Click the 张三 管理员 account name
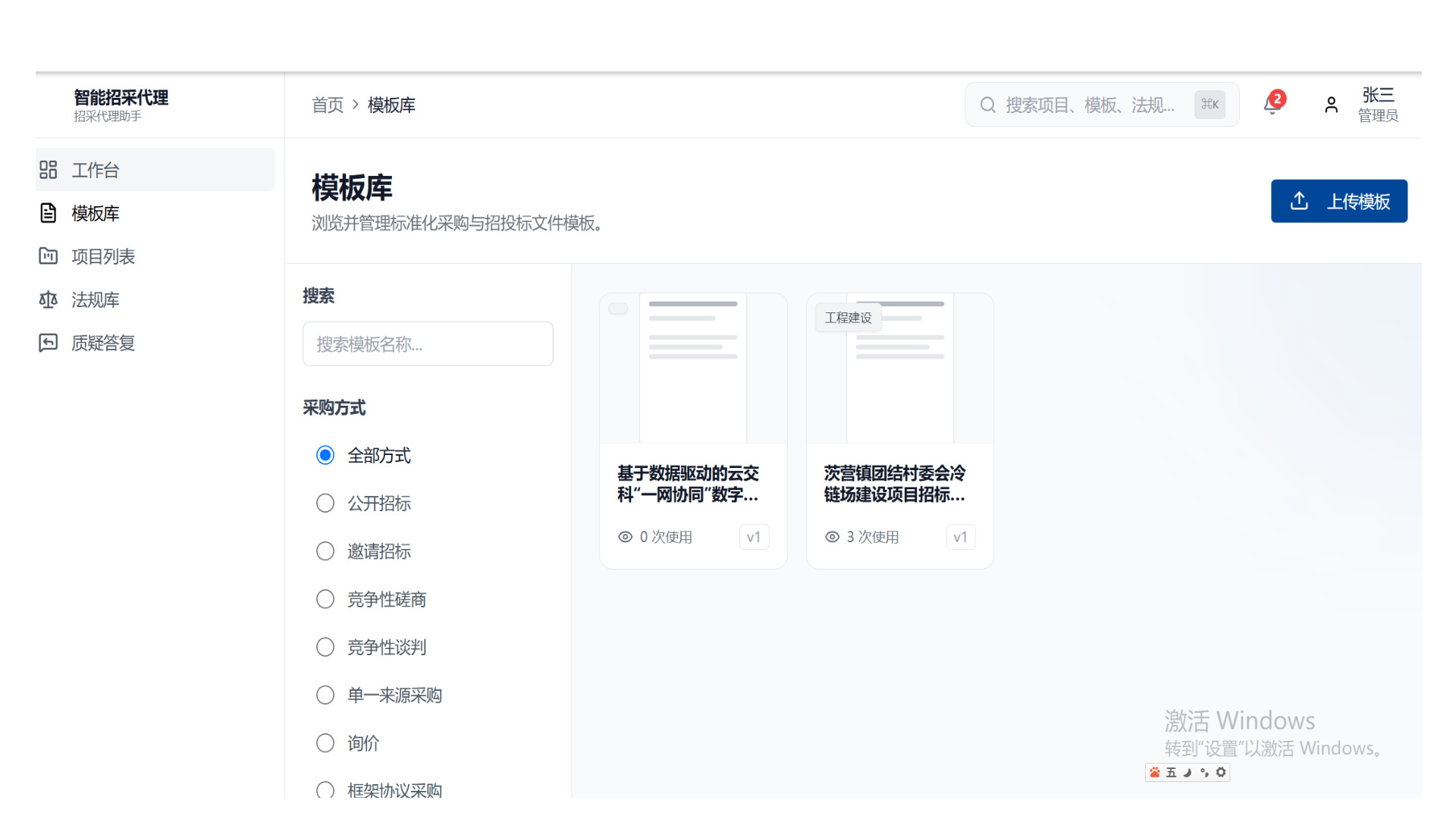 [1378, 105]
